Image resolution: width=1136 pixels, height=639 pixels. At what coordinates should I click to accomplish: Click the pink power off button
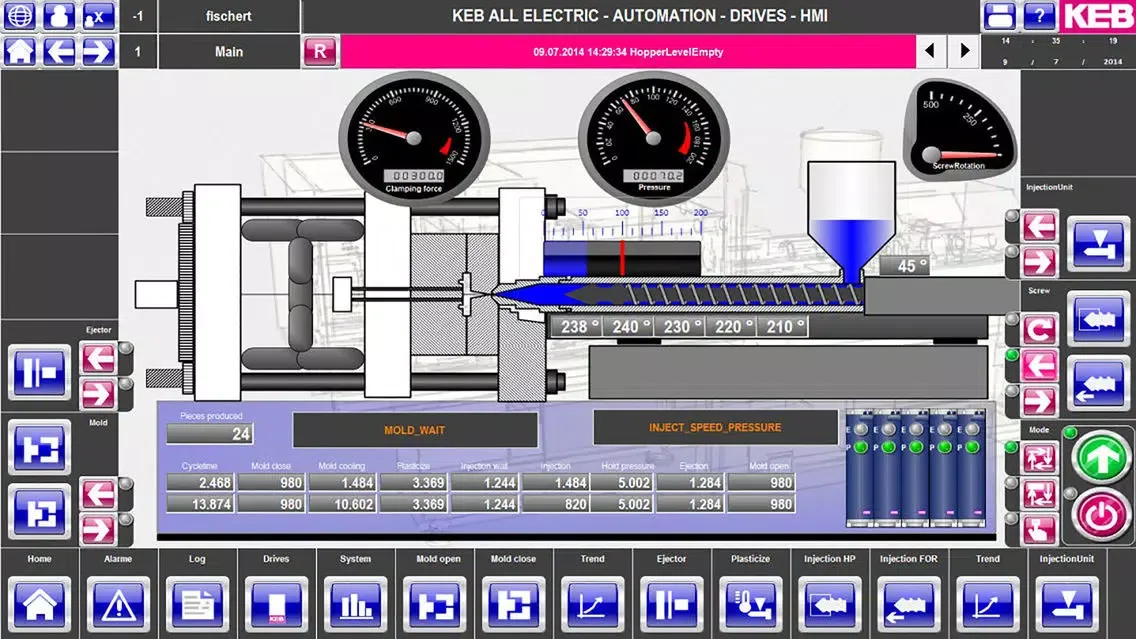click(1101, 514)
